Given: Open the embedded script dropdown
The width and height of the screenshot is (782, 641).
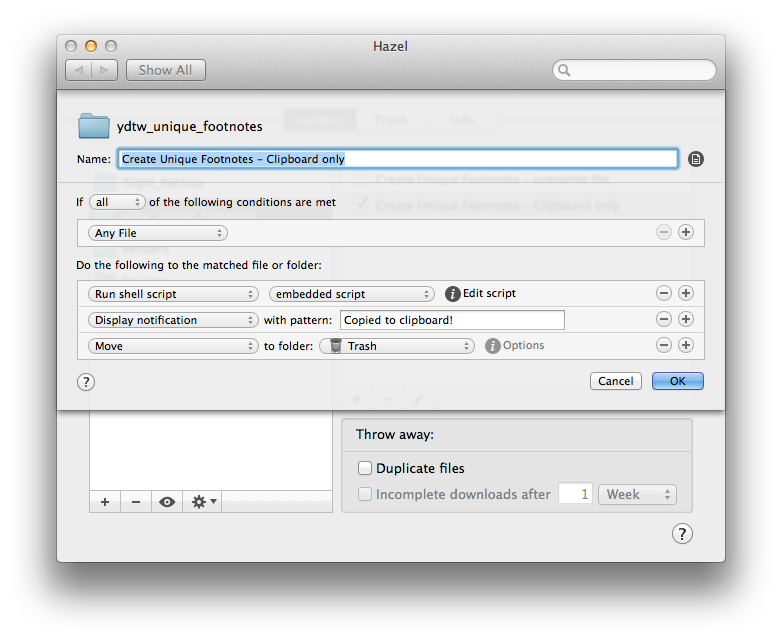Looking at the screenshot, I should (352, 294).
